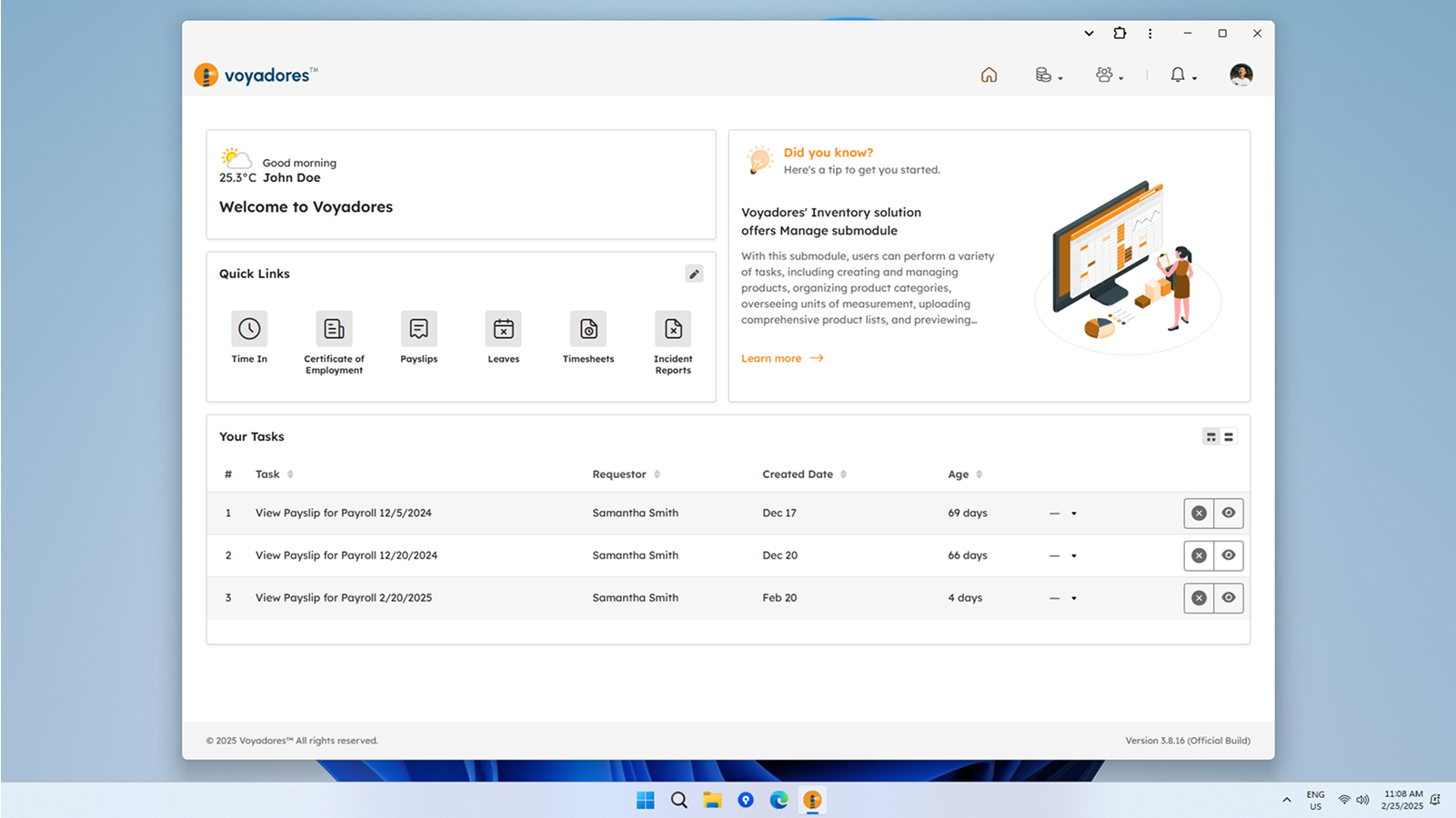Screen dimensions: 1456x818
Task: Dismiss the Payroll 12/20/2024 task
Action: (x=1199, y=555)
